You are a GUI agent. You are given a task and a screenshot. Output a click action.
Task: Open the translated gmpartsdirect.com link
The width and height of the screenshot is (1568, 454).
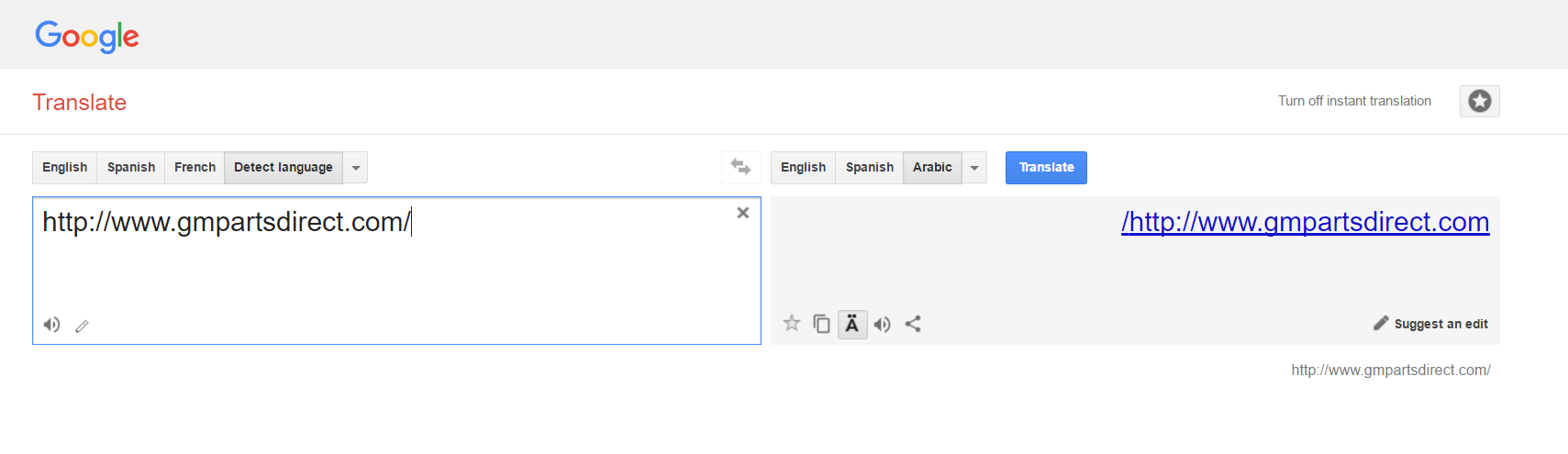point(1305,222)
